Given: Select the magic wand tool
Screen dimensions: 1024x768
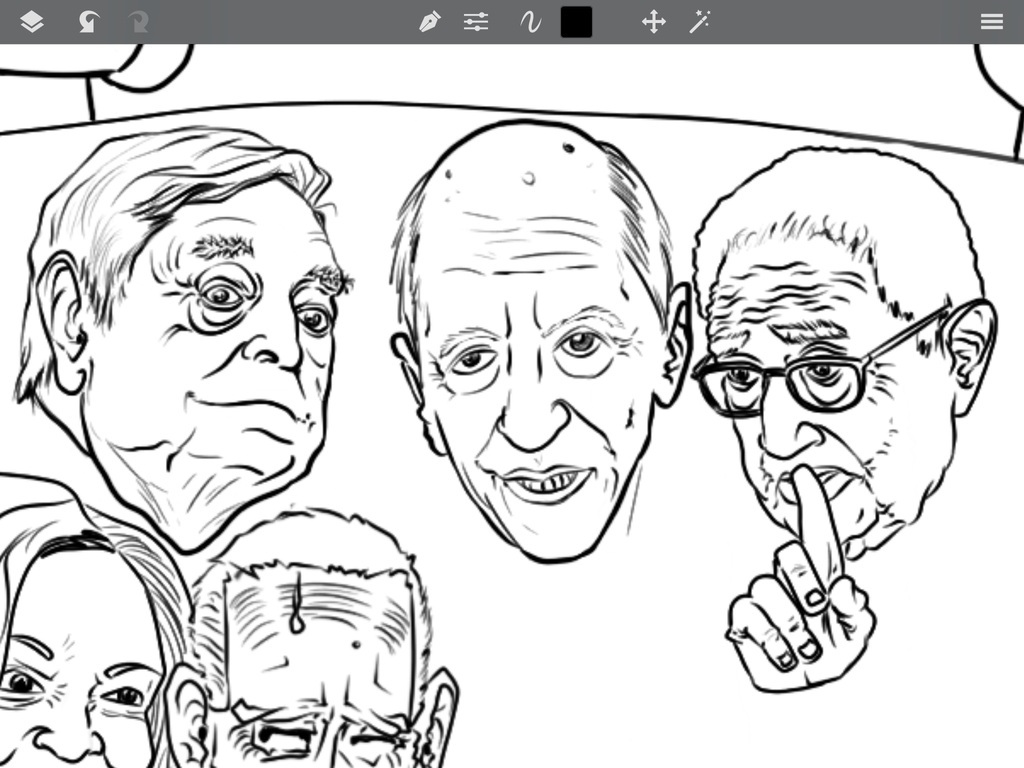Looking at the screenshot, I should (x=700, y=22).
